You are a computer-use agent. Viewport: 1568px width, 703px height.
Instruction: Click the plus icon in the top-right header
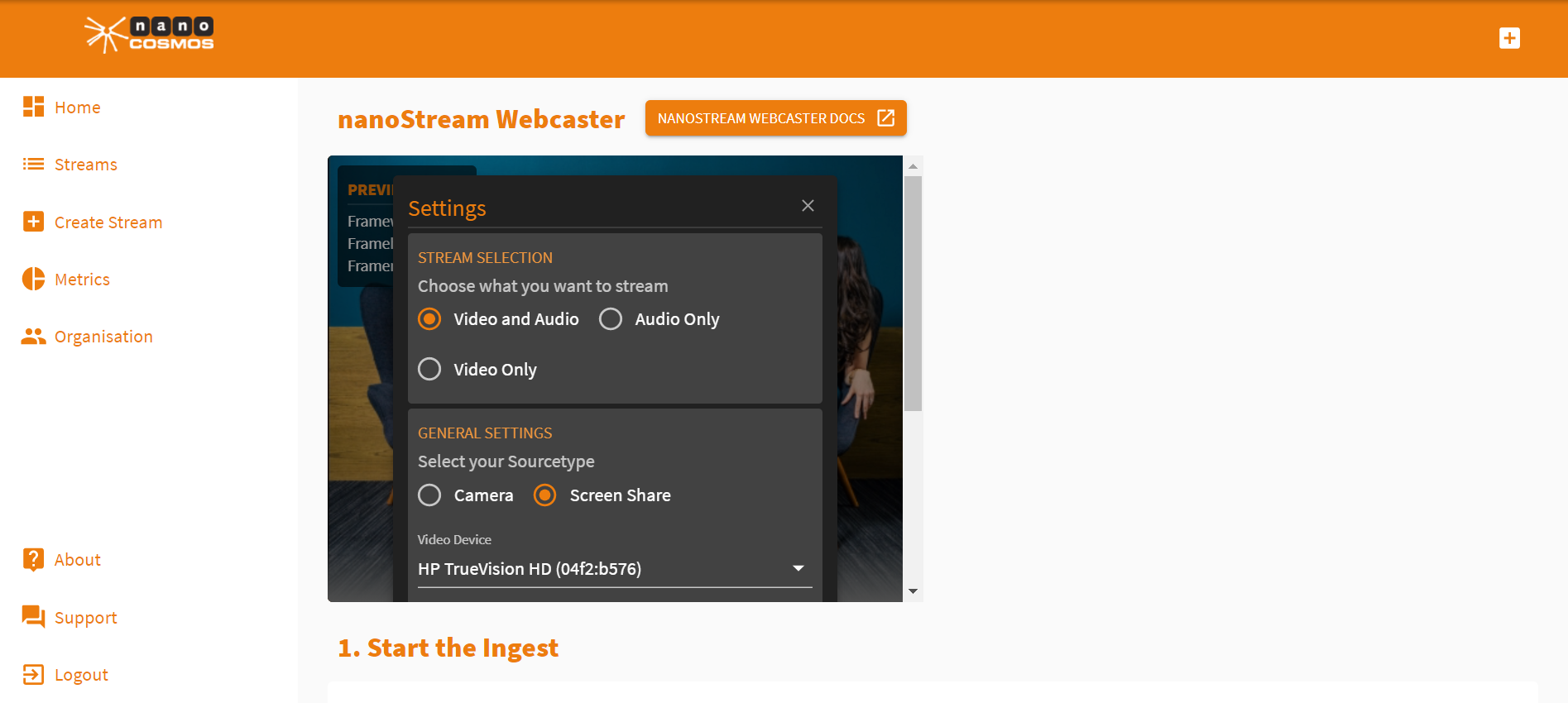[x=1509, y=38]
